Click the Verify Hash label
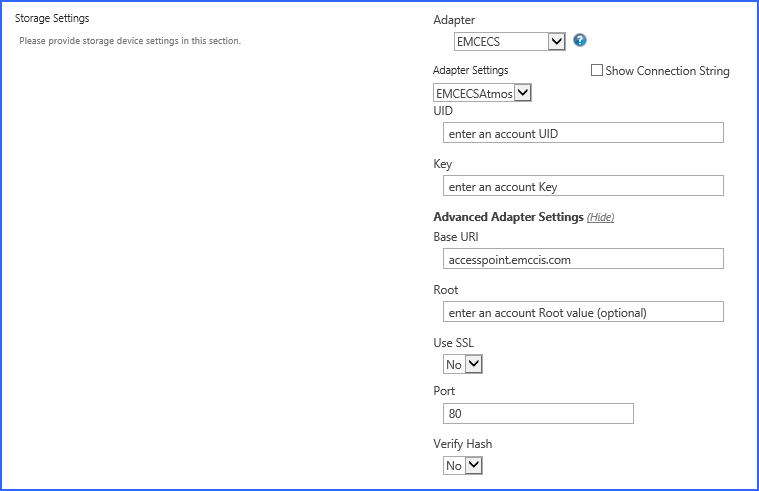Viewport: 759px width, 491px height. pyautogui.click(x=463, y=444)
